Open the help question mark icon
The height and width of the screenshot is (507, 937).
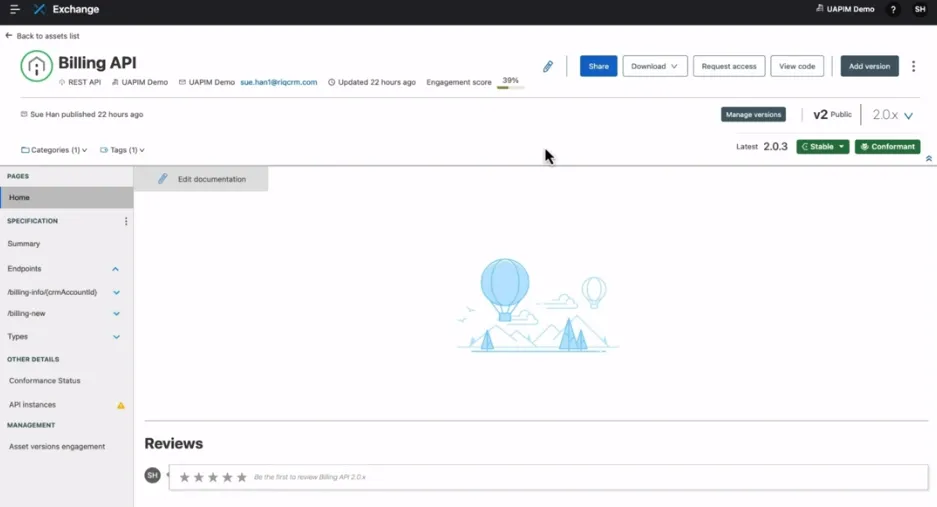pyautogui.click(x=893, y=10)
